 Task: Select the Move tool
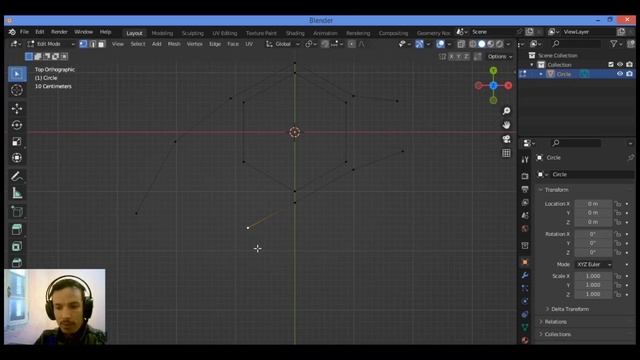[x=17, y=108]
